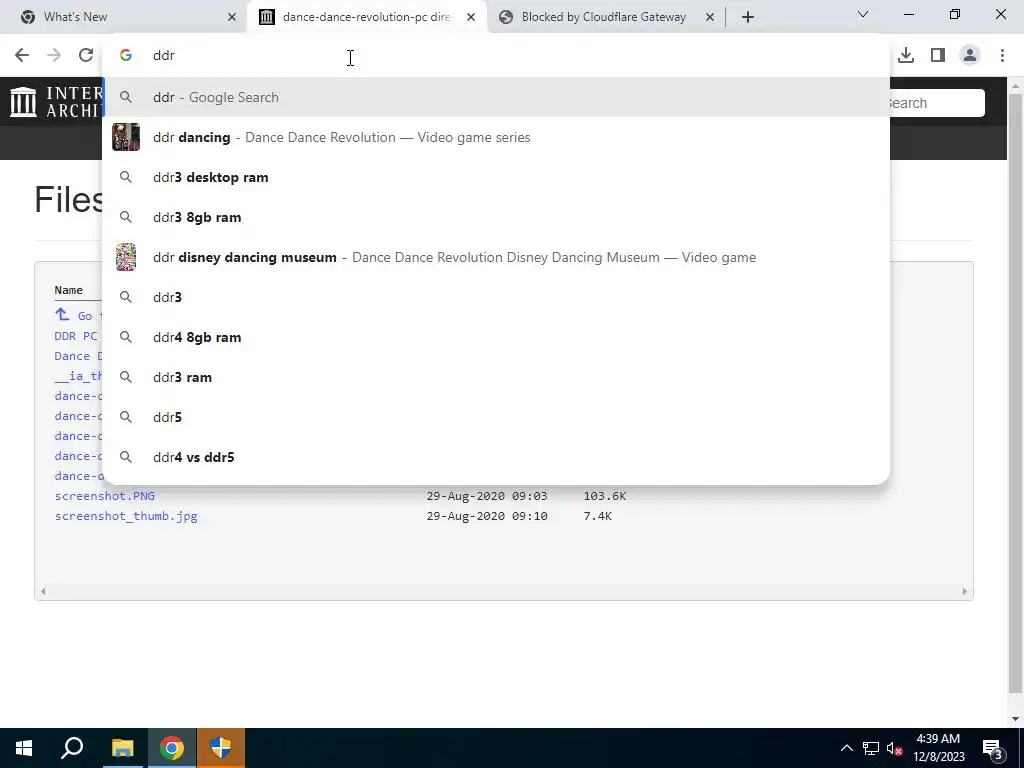Switch to Blocked by Cloudflare Gateway tab
Screen dimensions: 1024x768
coord(603,17)
